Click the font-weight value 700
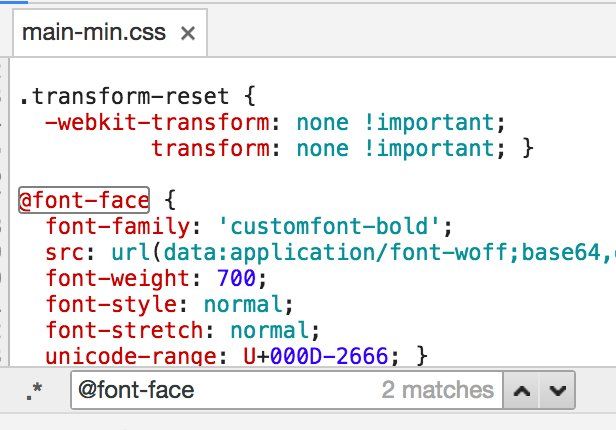The width and height of the screenshot is (616, 430). click(x=236, y=278)
